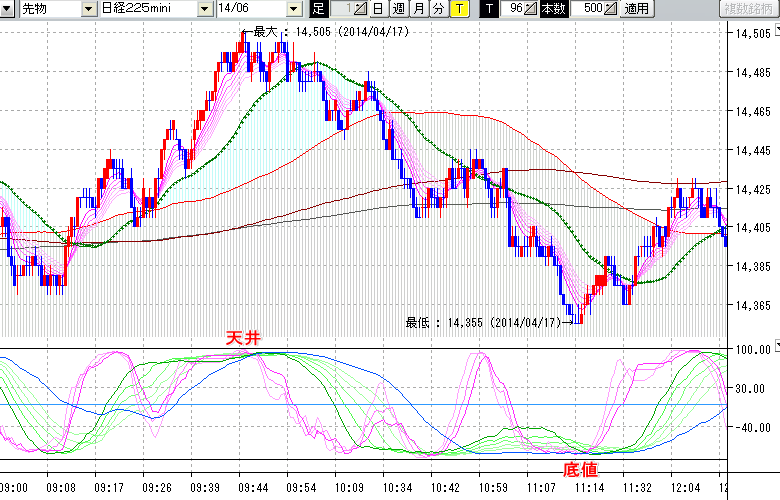The width and height of the screenshot is (780, 500).
Task: Switch to the 週 weekly timeframe
Action: click(x=398, y=9)
